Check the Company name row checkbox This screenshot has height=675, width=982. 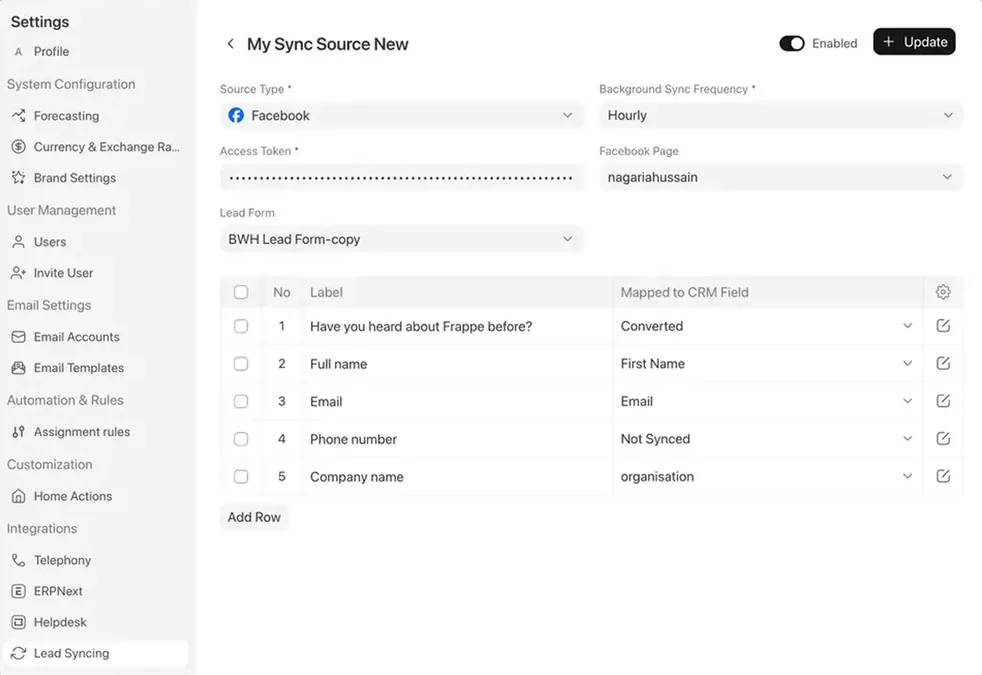point(241,476)
